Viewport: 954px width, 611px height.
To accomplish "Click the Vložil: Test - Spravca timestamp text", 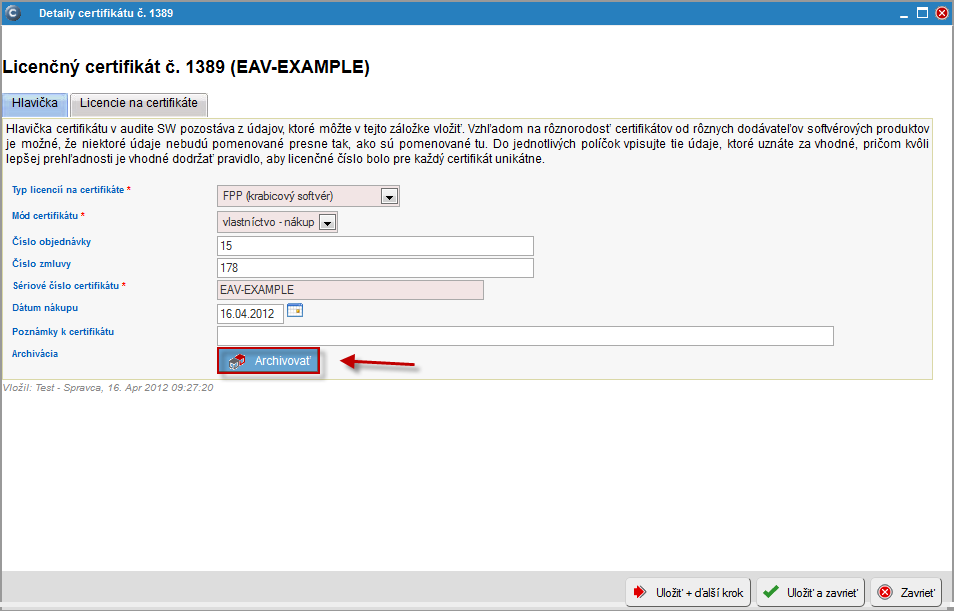I will [x=108, y=388].
